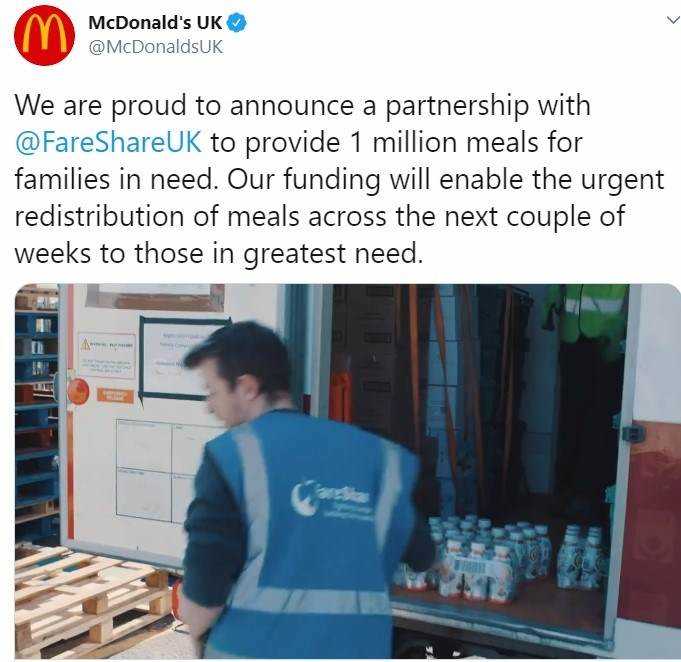Viewport: 681px width, 662px height.
Task: Click the tweet text about 1 million meals
Action: point(339,179)
